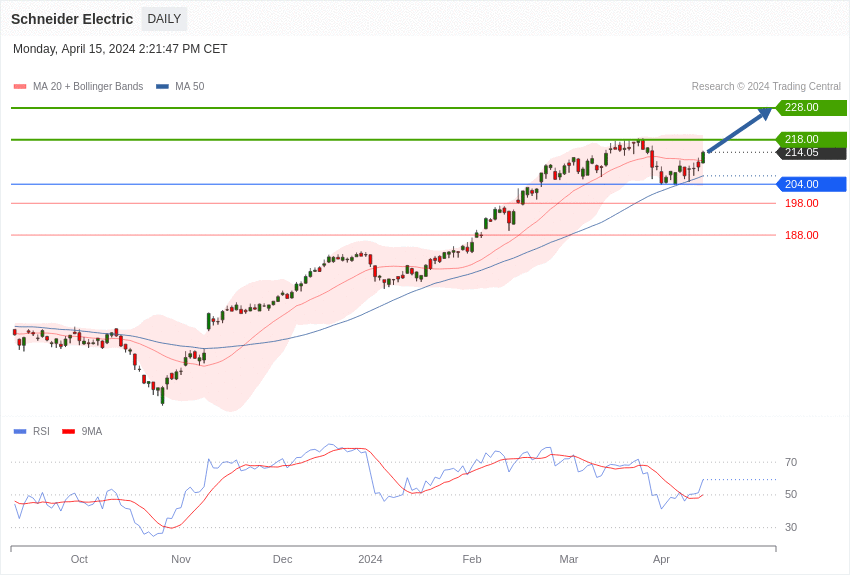Click the Schneider Electric chart title
Viewport: 850px width, 576px height.
coord(72,19)
